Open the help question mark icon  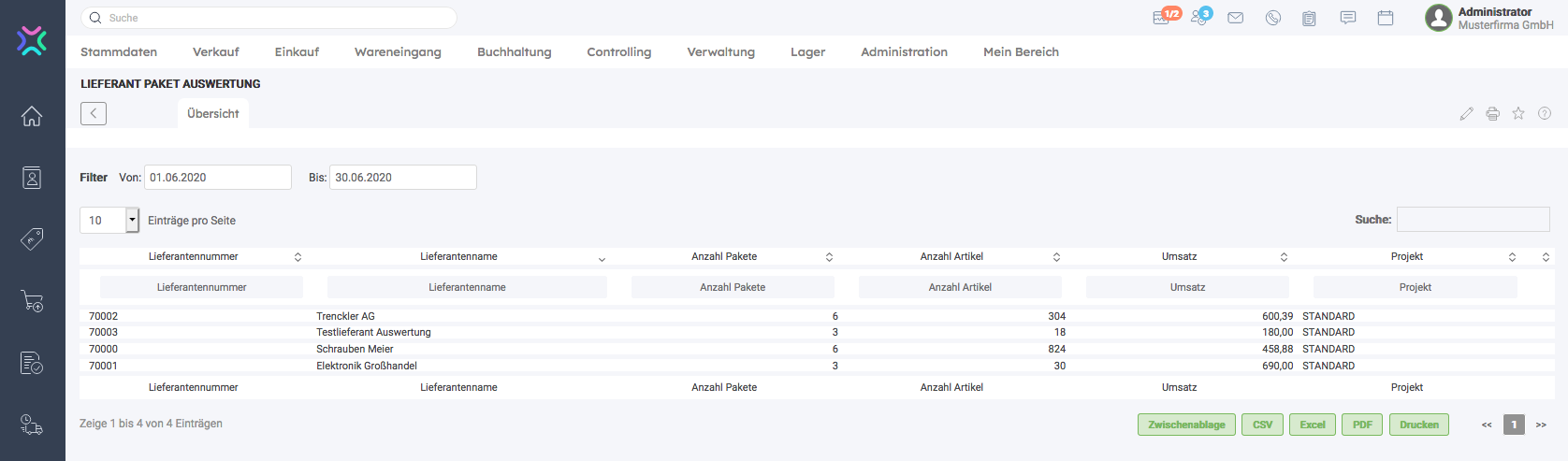1545,113
